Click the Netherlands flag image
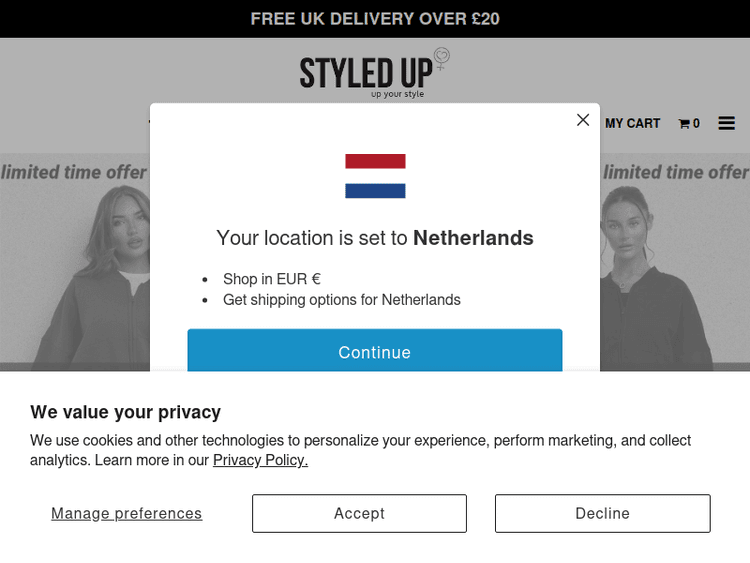The width and height of the screenshot is (750, 563). pos(375,176)
